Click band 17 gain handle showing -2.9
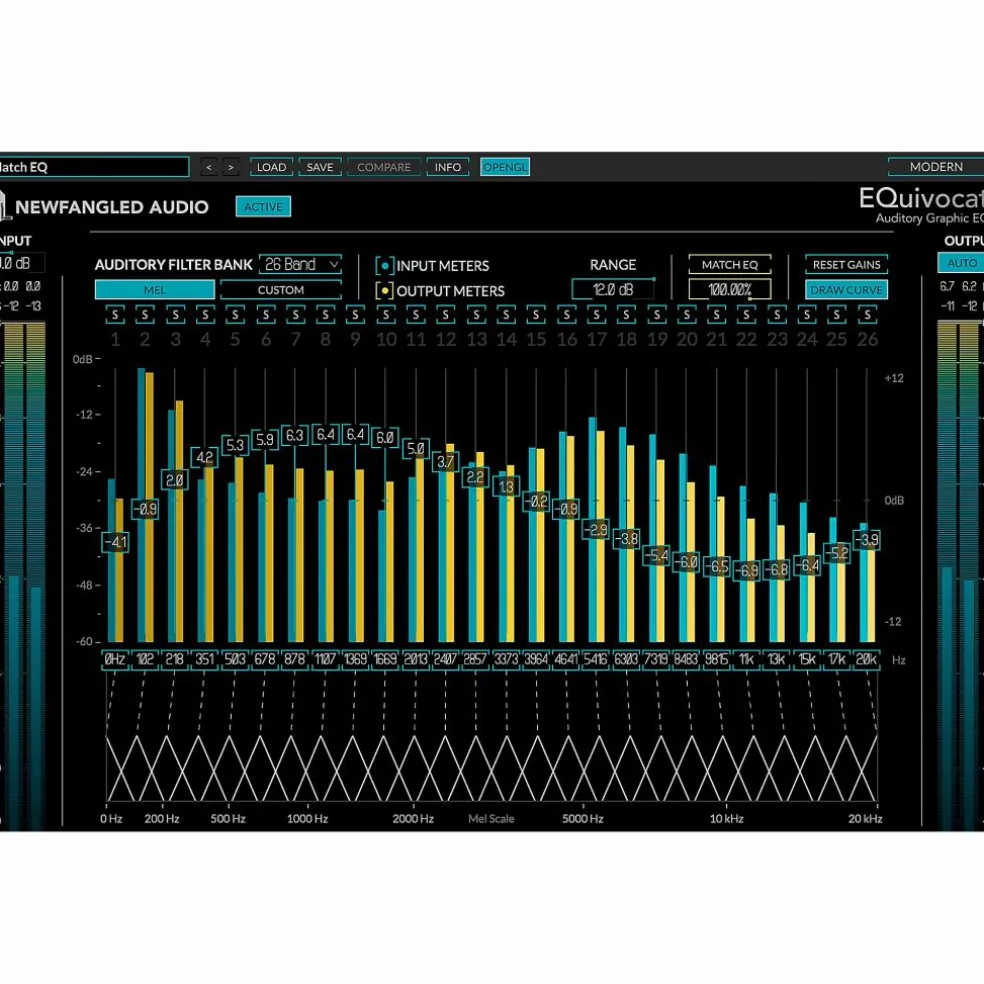The height and width of the screenshot is (984, 984). coord(596,530)
